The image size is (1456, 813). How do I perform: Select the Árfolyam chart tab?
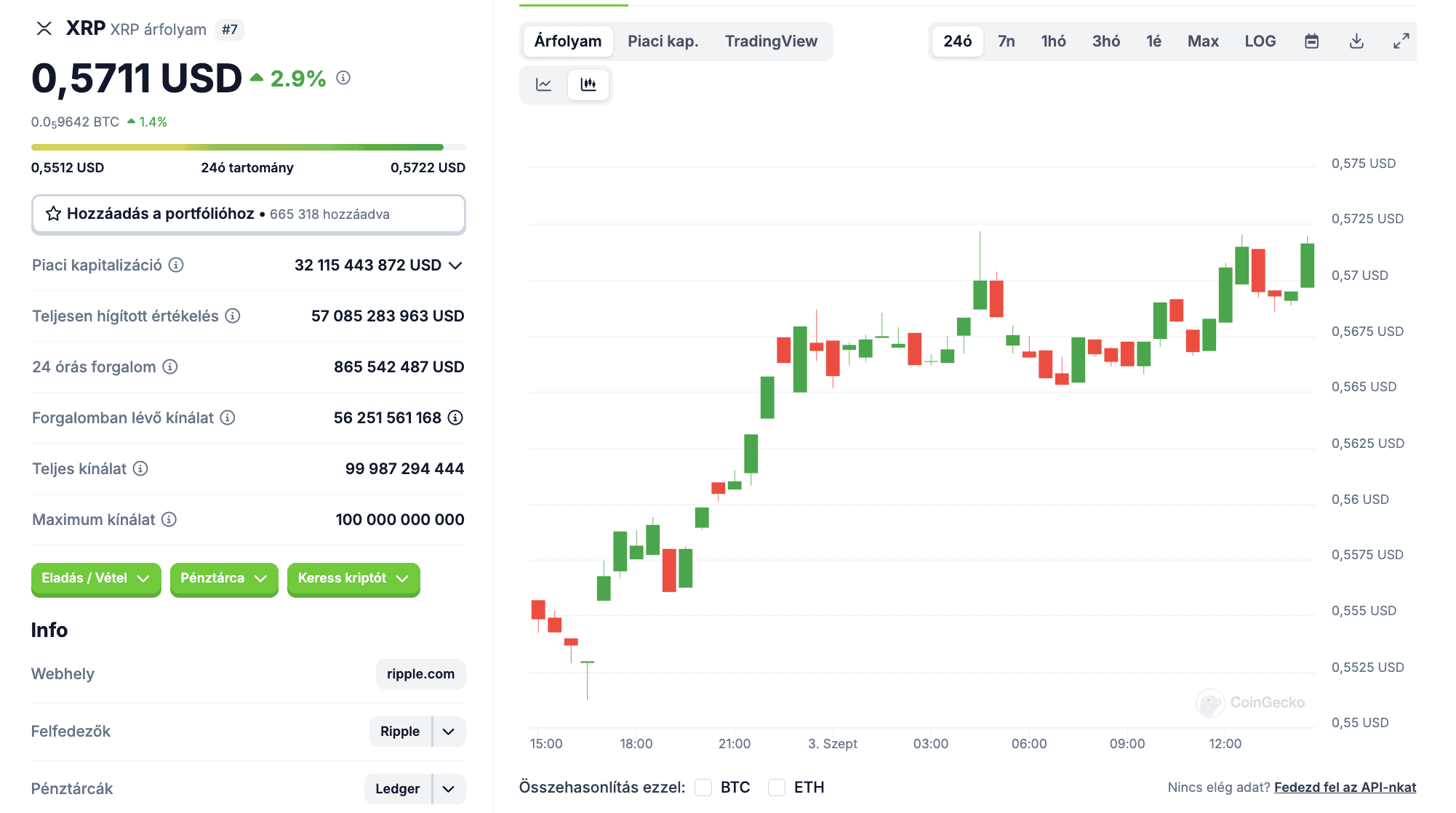click(568, 41)
